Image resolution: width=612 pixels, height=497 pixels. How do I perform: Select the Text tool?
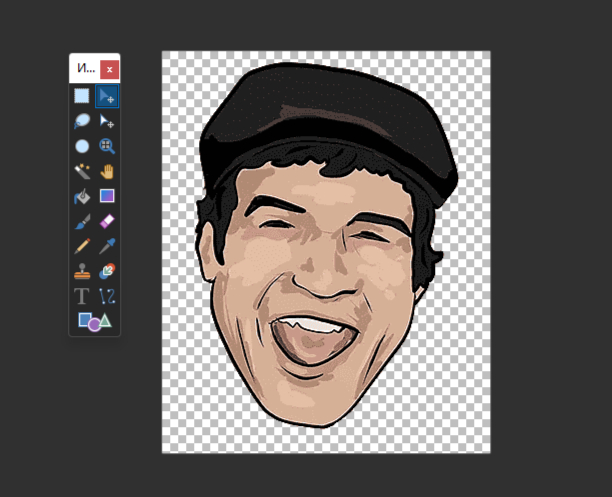[x=82, y=296]
